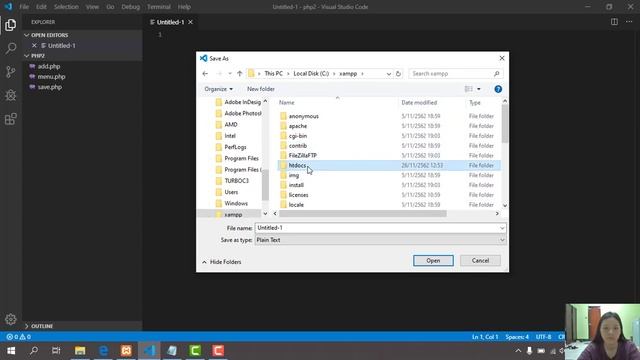Viewport: 640px width, 360px height.
Task: Select the apache folder
Action: pos(298,126)
